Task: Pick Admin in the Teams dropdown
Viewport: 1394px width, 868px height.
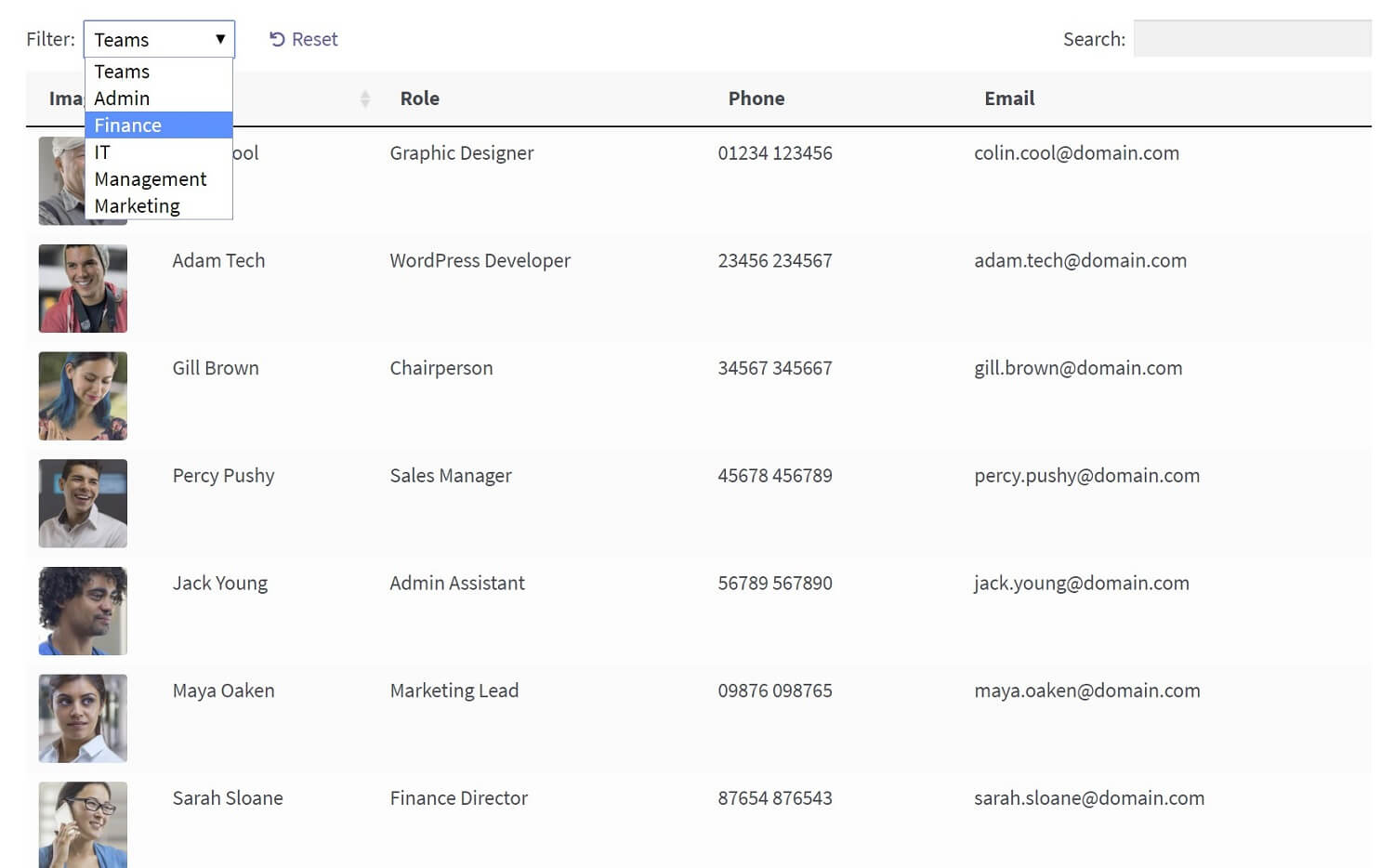Action: (x=121, y=98)
